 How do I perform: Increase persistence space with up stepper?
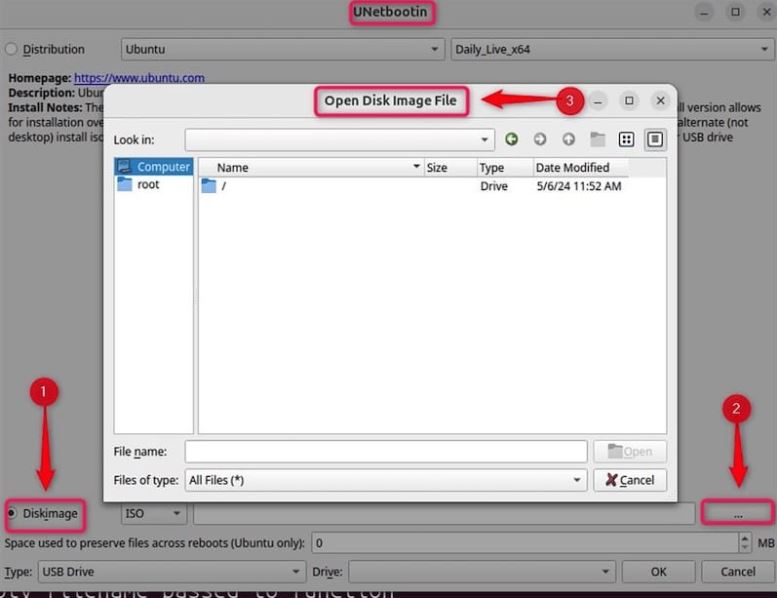tap(745, 538)
